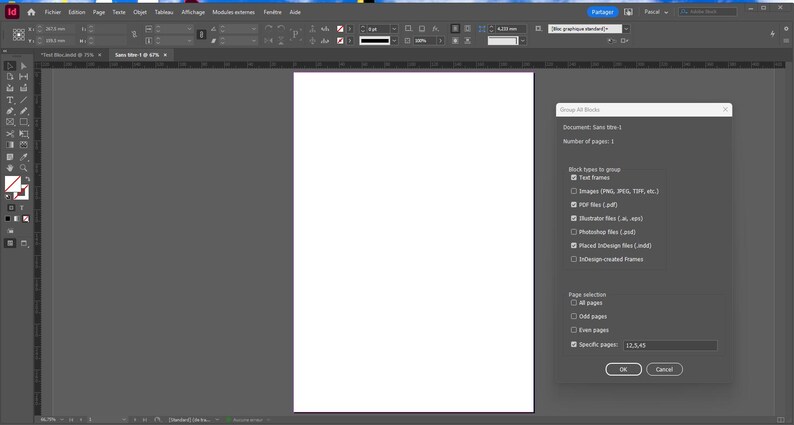The height and width of the screenshot is (425, 794).
Task: Click the Apply Color black swatch
Action: point(8,219)
